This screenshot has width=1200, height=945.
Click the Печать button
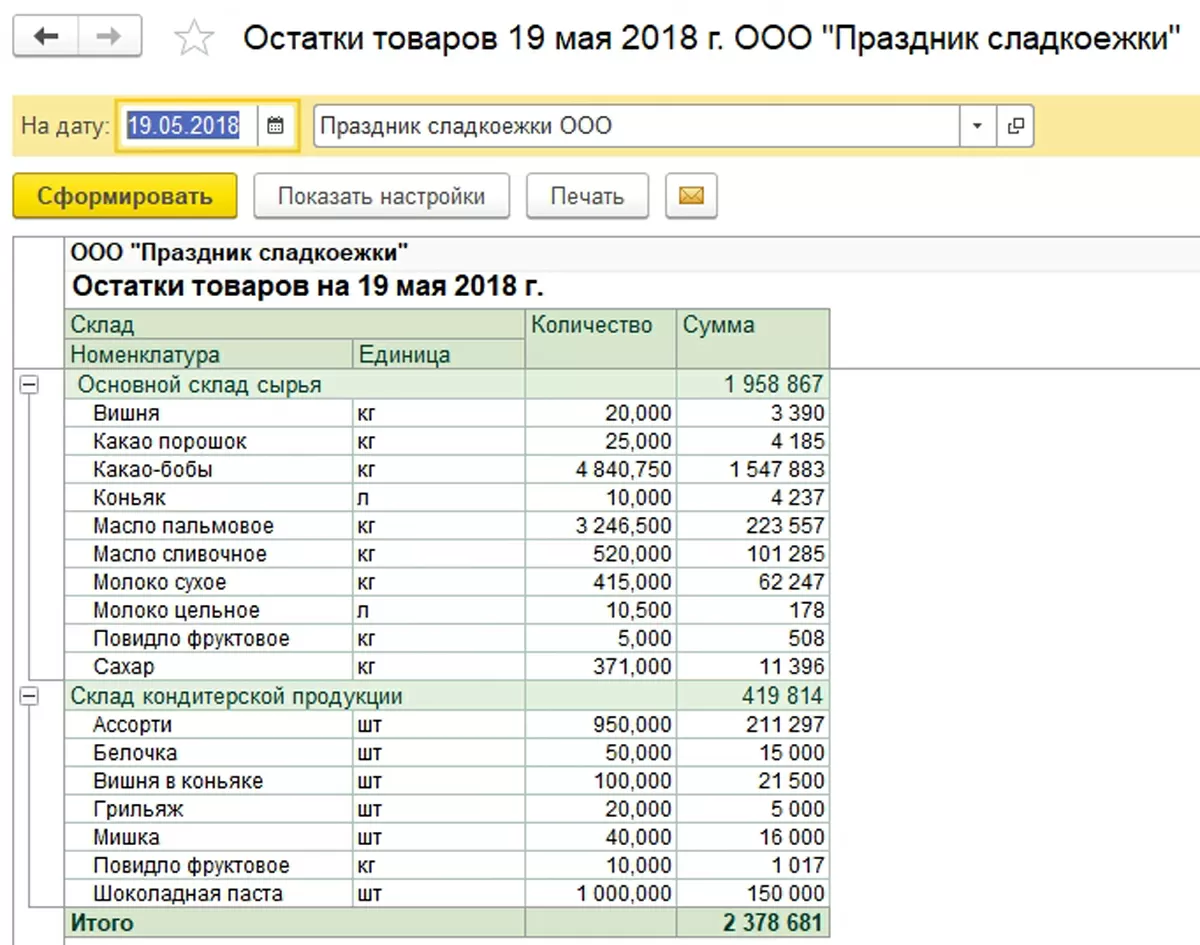[x=587, y=196]
